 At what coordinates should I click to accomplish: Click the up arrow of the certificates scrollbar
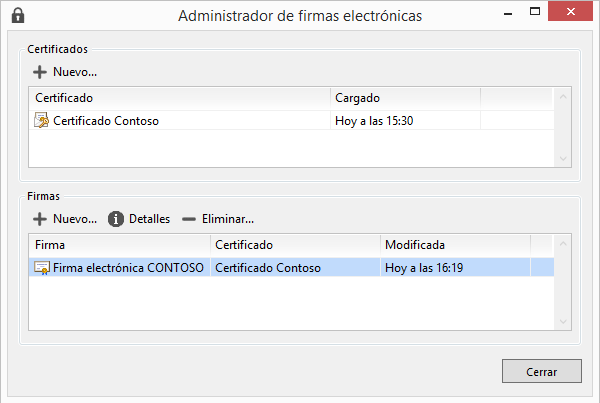click(563, 96)
